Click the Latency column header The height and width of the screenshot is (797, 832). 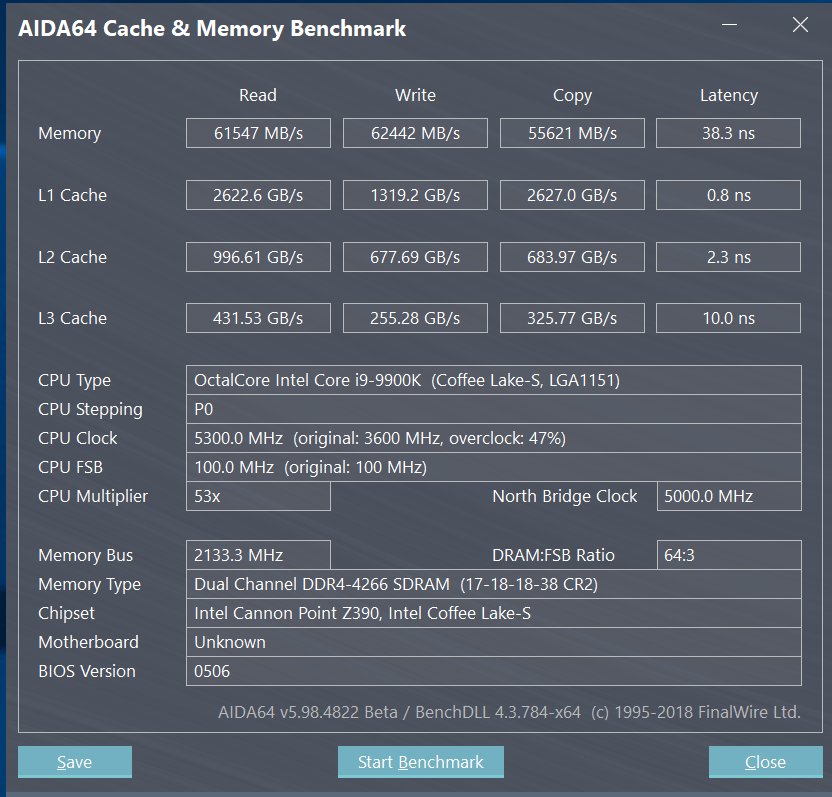pyautogui.click(x=729, y=96)
